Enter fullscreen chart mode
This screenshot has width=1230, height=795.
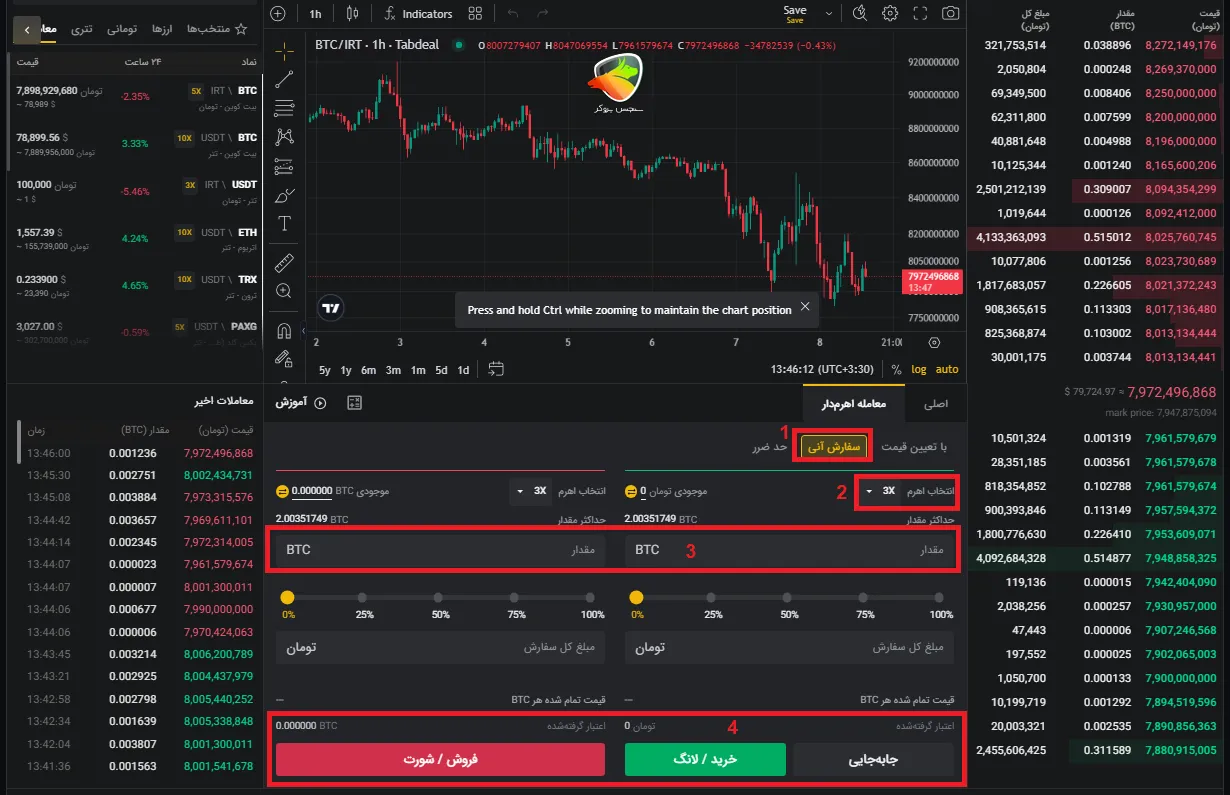(x=920, y=14)
